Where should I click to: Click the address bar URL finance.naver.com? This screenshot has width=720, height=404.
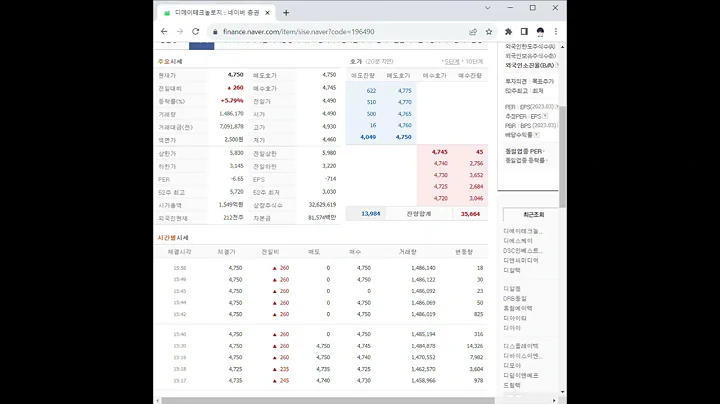[298, 32]
